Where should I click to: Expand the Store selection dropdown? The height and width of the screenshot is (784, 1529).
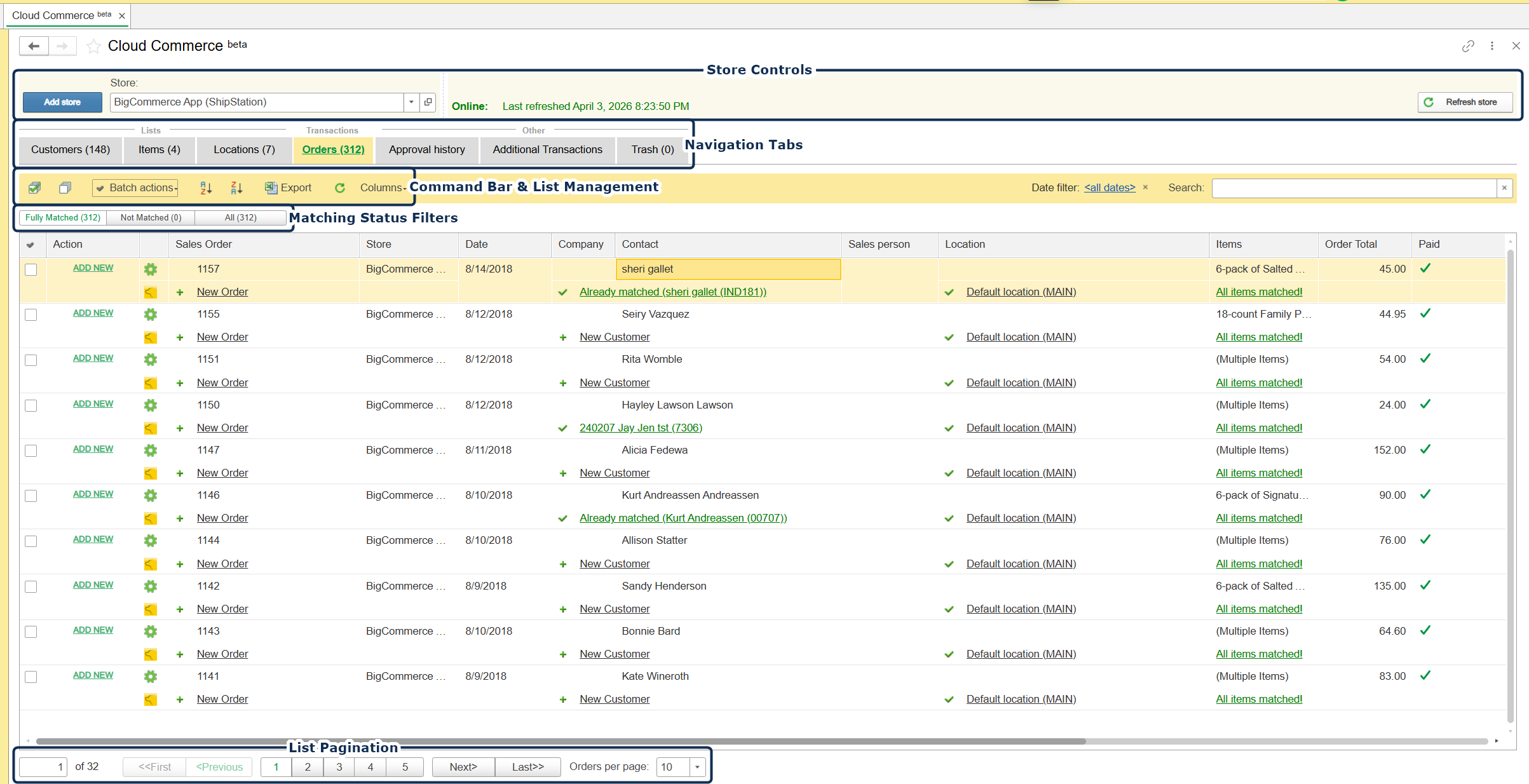pos(411,102)
